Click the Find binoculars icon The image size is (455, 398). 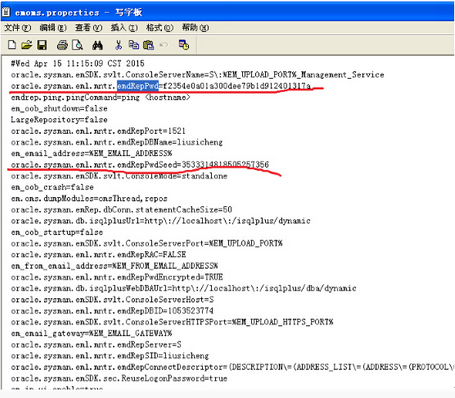coord(98,45)
